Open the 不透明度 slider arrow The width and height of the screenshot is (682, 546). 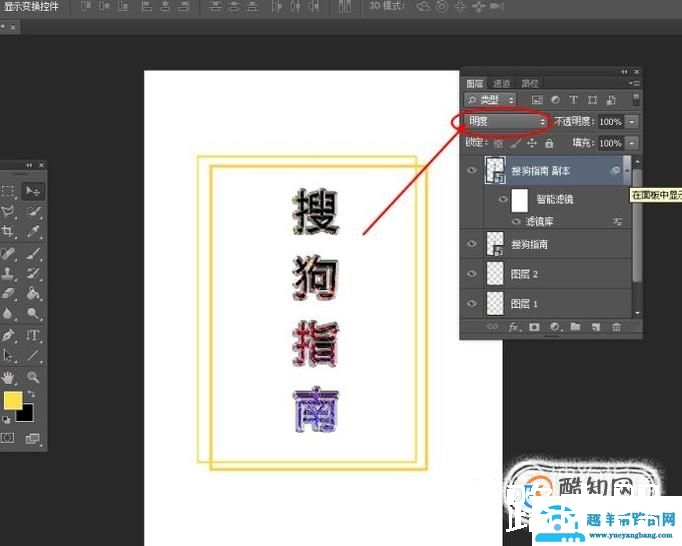click(632, 121)
